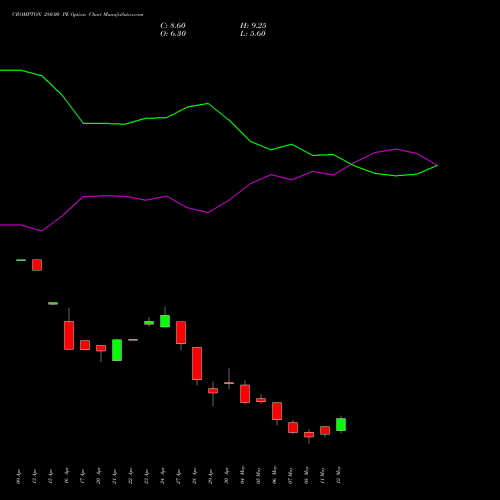The height and width of the screenshot is (500, 500).
Task: Click the low value L: 5.60
Action: click(253, 34)
